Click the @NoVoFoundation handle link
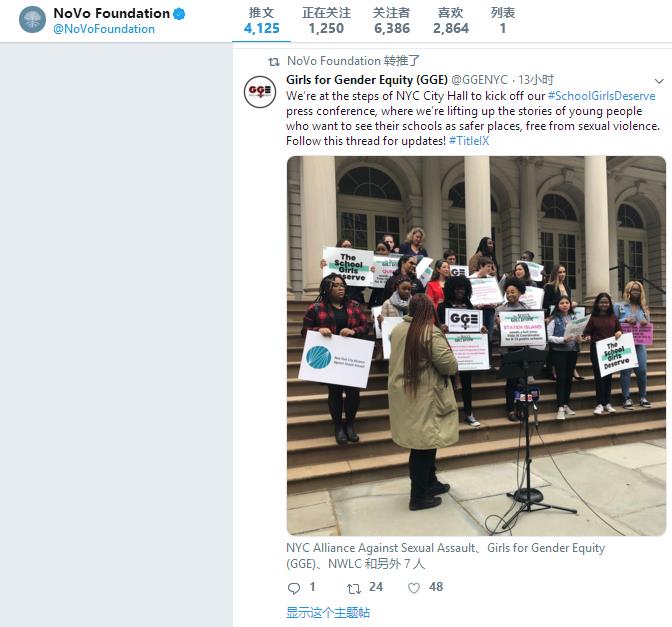 pos(104,29)
